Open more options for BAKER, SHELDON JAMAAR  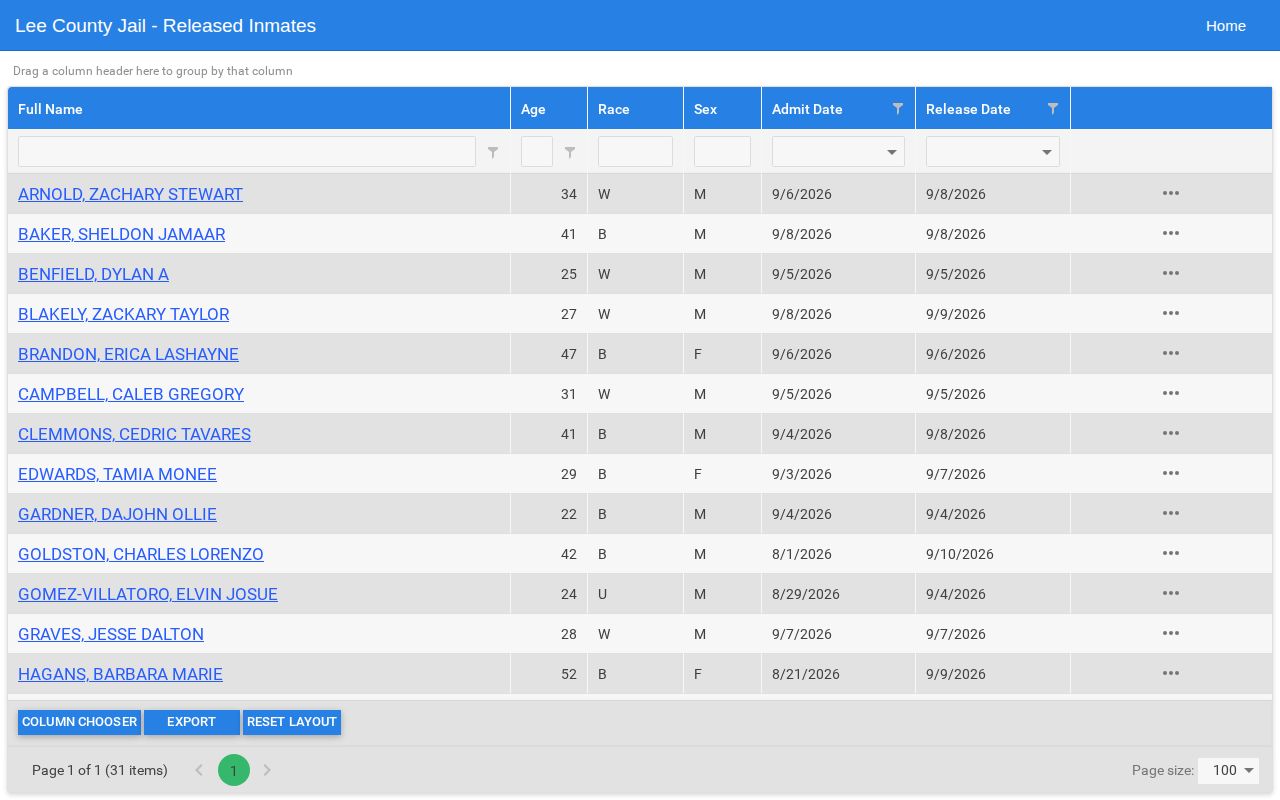(1171, 233)
